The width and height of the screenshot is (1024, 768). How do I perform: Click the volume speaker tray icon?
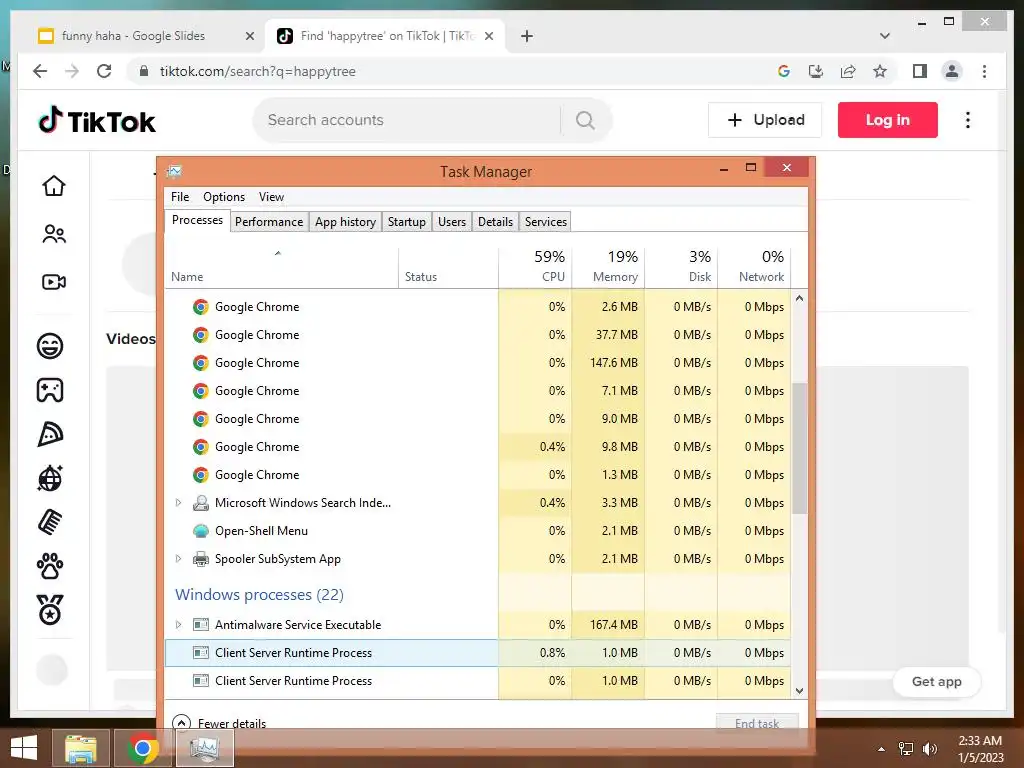(929, 749)
